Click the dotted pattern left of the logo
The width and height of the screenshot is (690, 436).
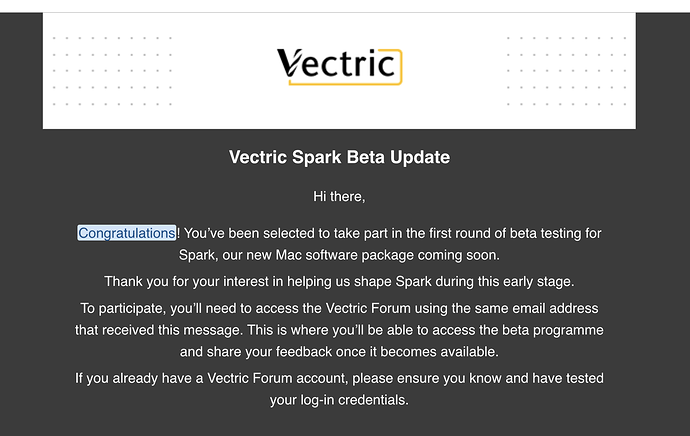pos(112,71)
